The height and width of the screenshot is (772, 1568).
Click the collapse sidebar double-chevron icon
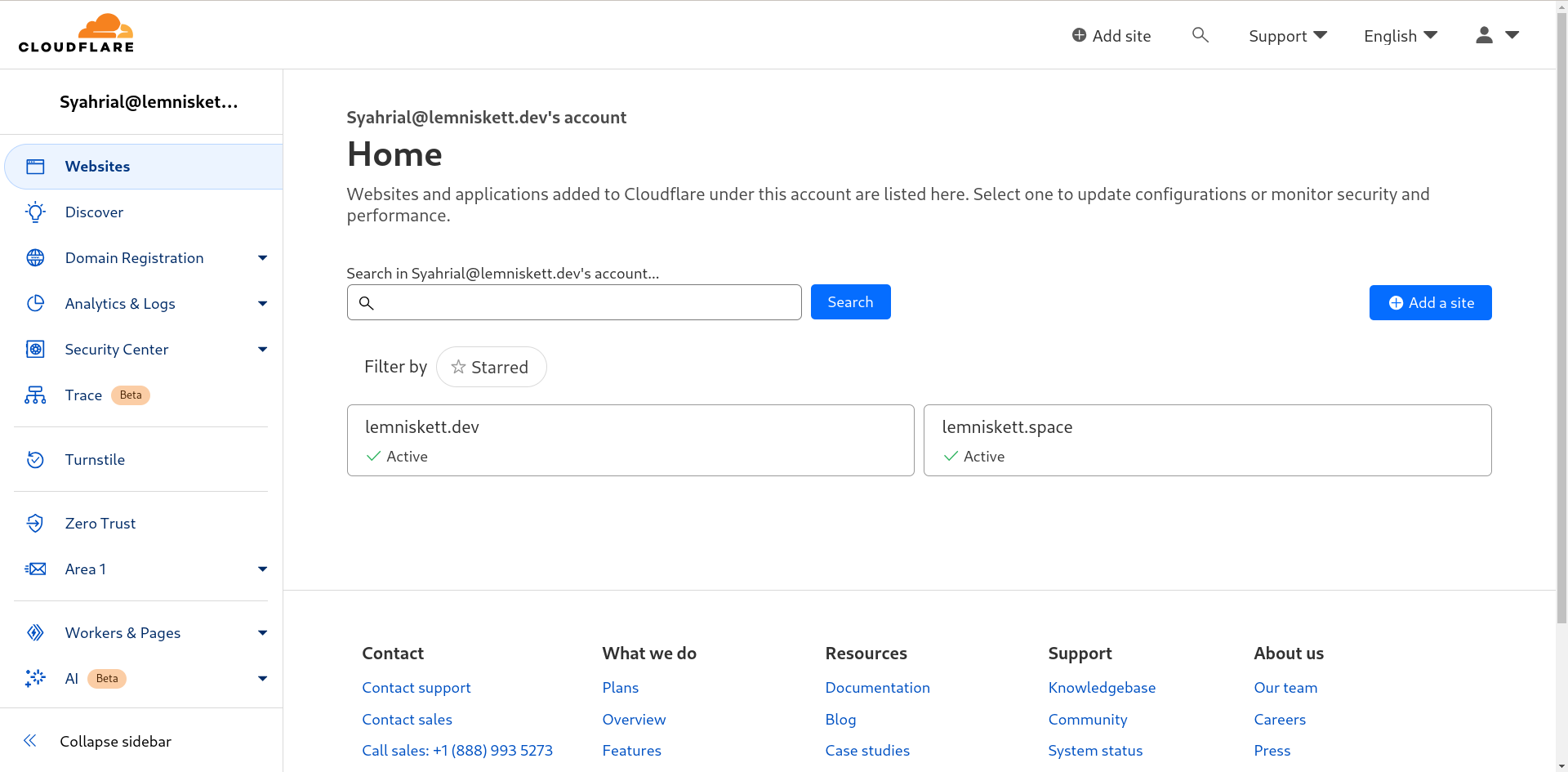click(x=30, y=741)
